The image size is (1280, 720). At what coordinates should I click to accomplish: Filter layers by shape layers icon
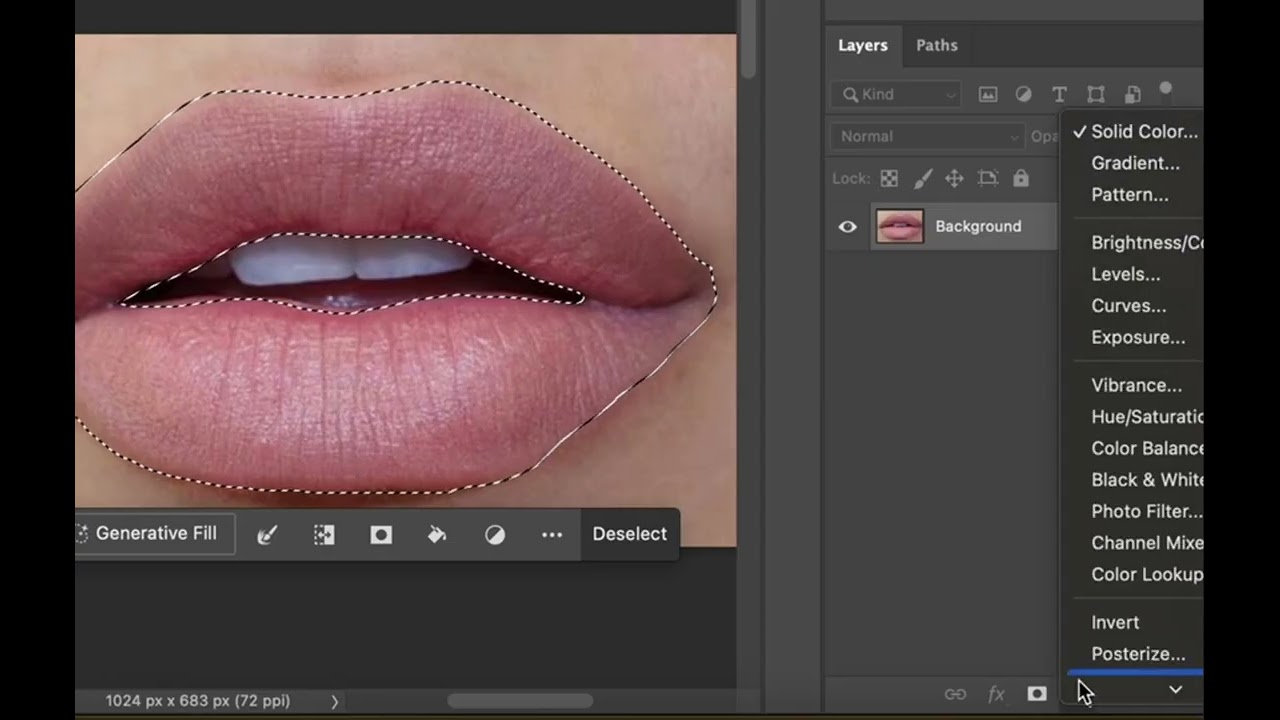point(1096,94)
